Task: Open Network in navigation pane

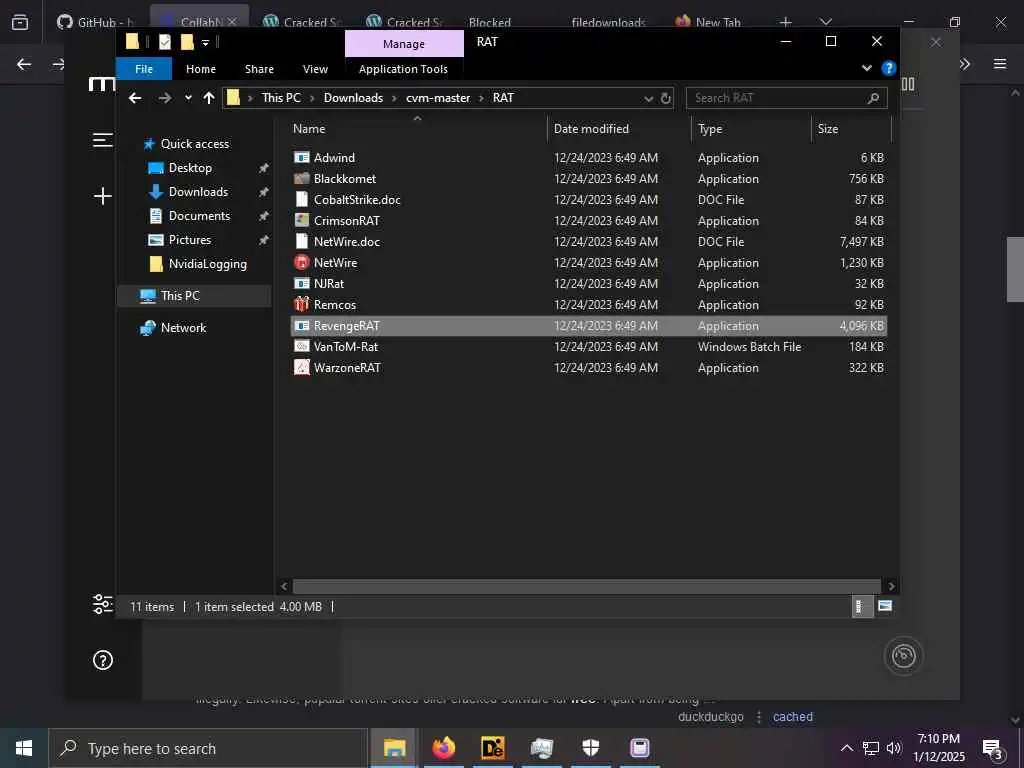Action: 183,328
